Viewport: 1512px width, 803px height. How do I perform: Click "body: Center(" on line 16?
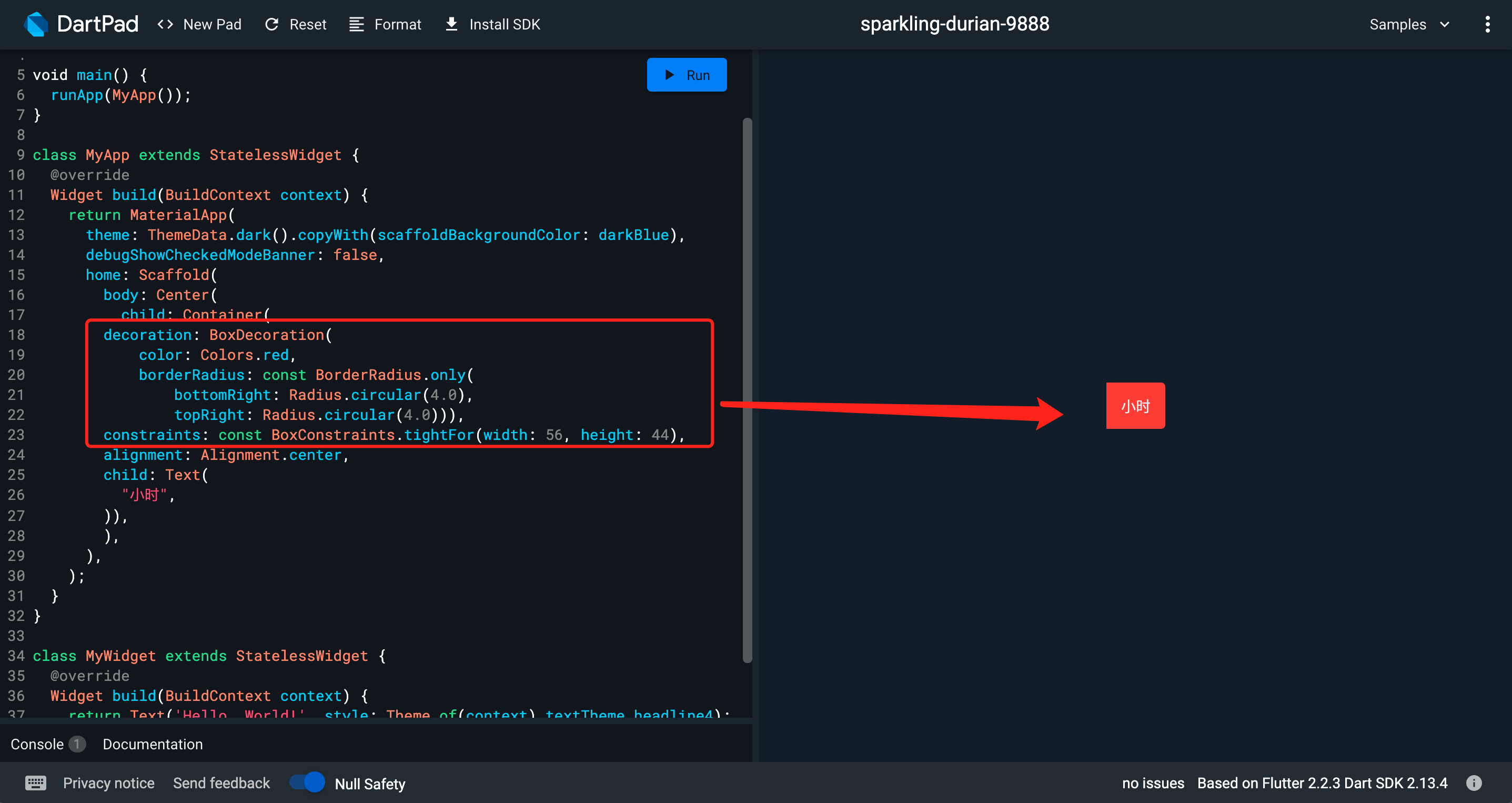pos(160,295)
